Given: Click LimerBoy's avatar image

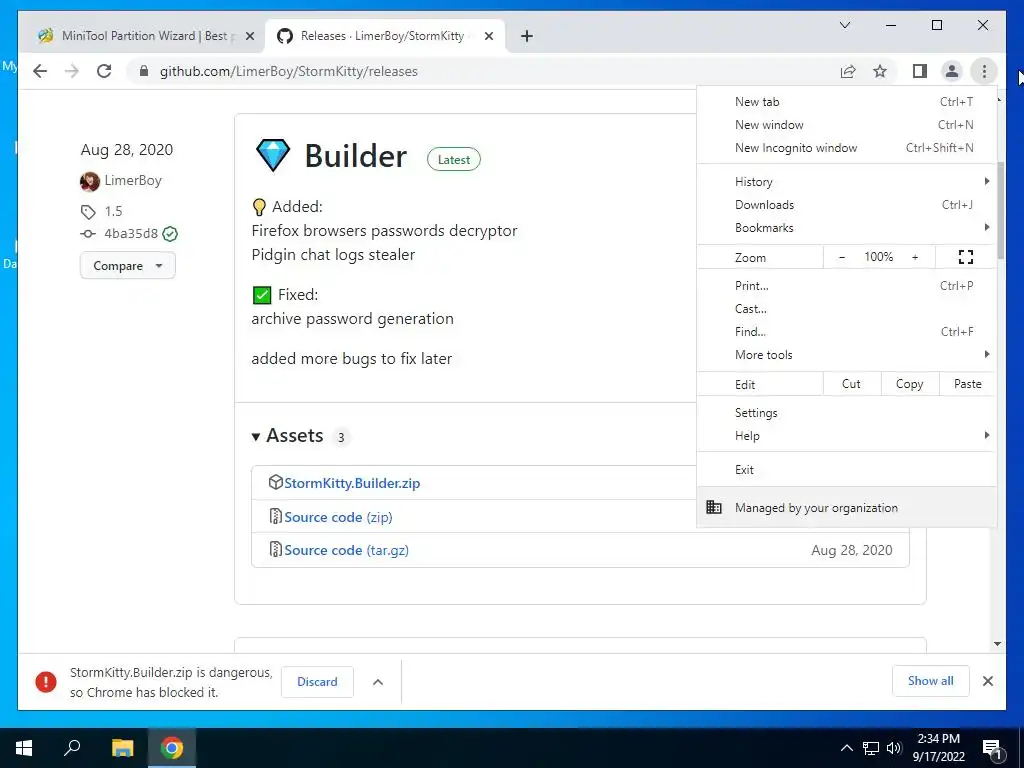Looking at the screenshot, I should pos(89,181).
